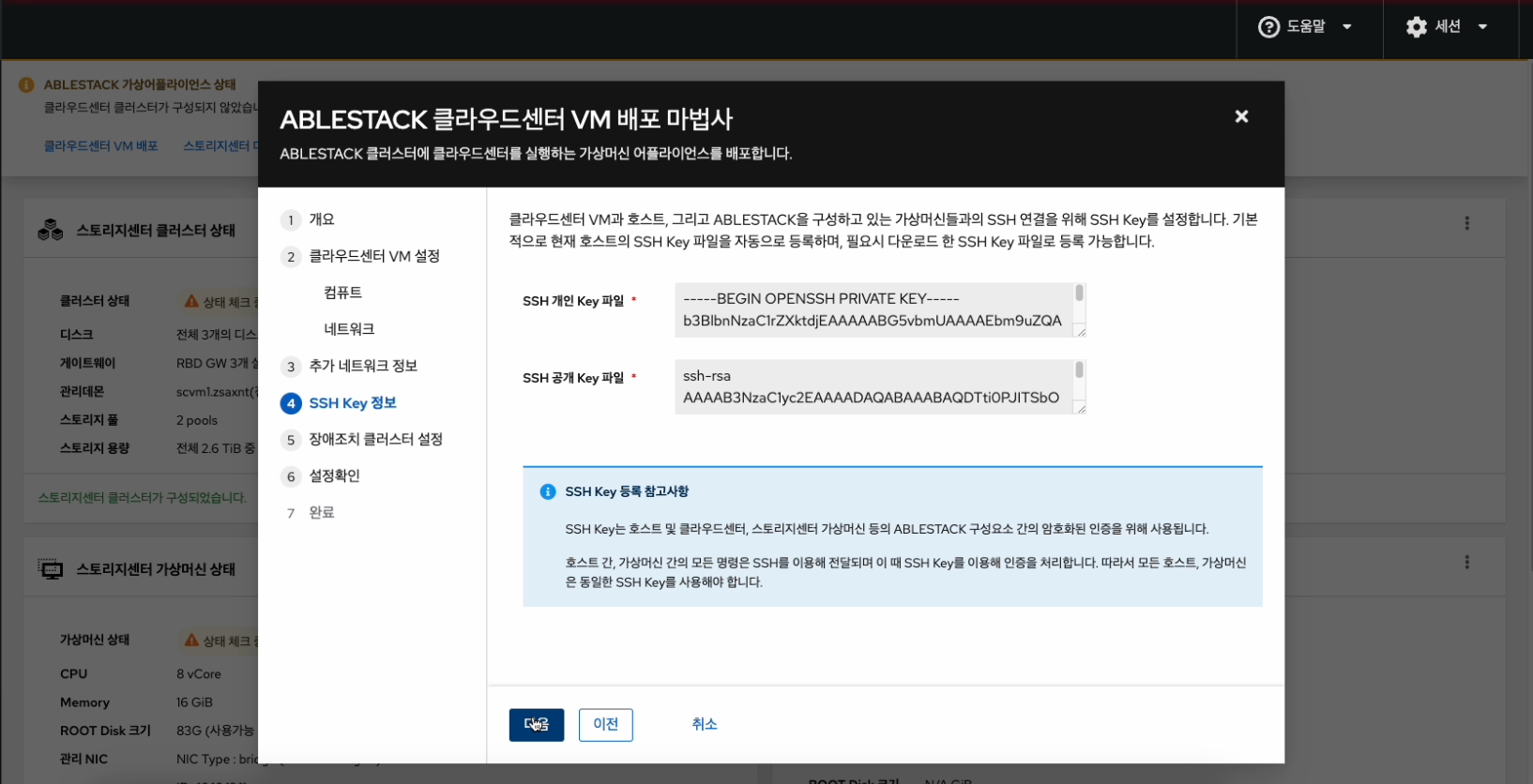Click the 'SSH 개인 Key 파일' label
1533x784 pixels.
tap(573, 301)
